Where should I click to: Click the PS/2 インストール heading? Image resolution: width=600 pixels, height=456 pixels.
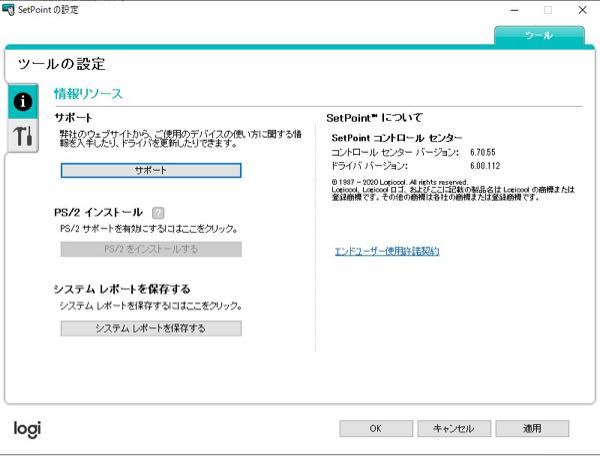click(x=98, y=212)
